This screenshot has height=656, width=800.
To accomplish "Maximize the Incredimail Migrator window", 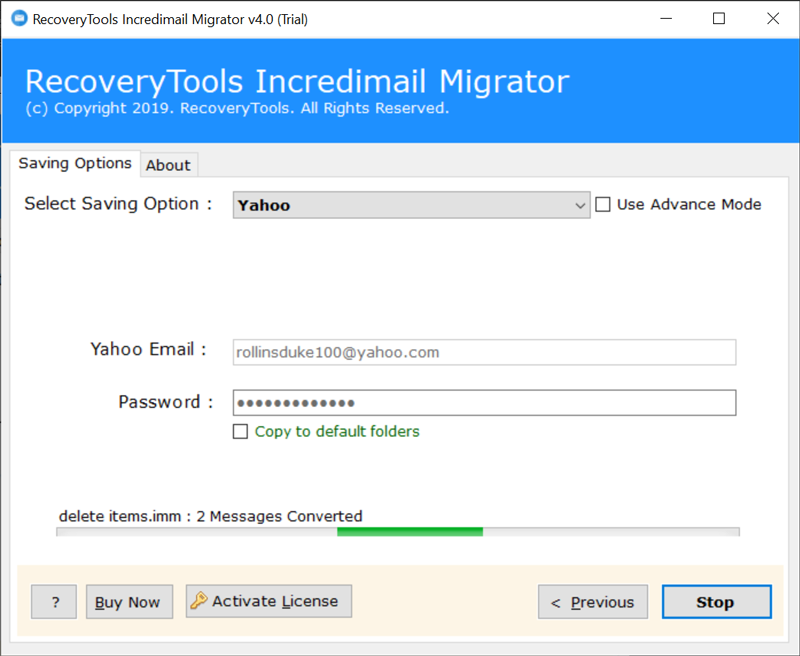I will [719, 19].
